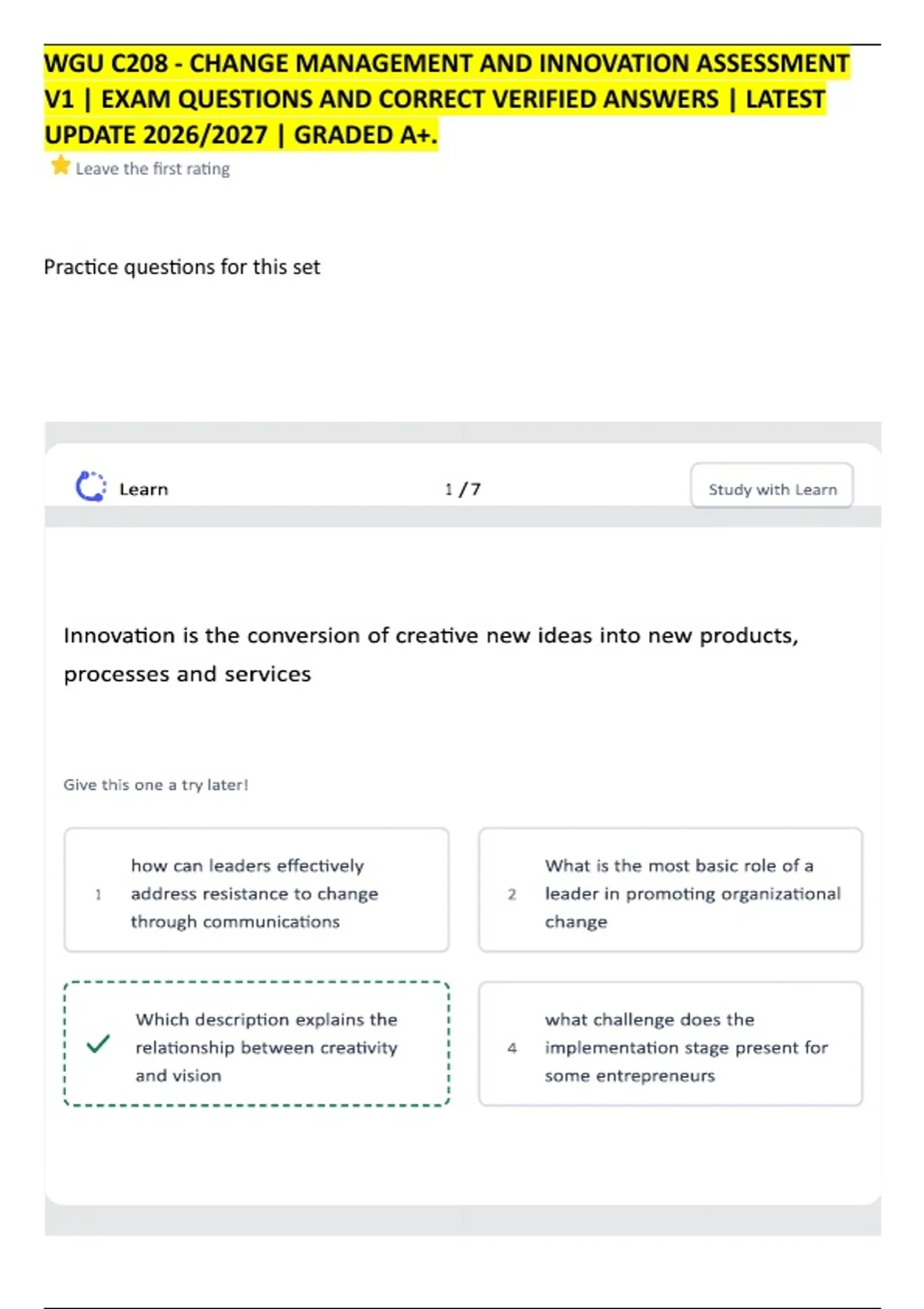Viewport: 924px width, 1309px height.
Task: Click the 1 / 7 question progress counter
Action: (462, 489)
